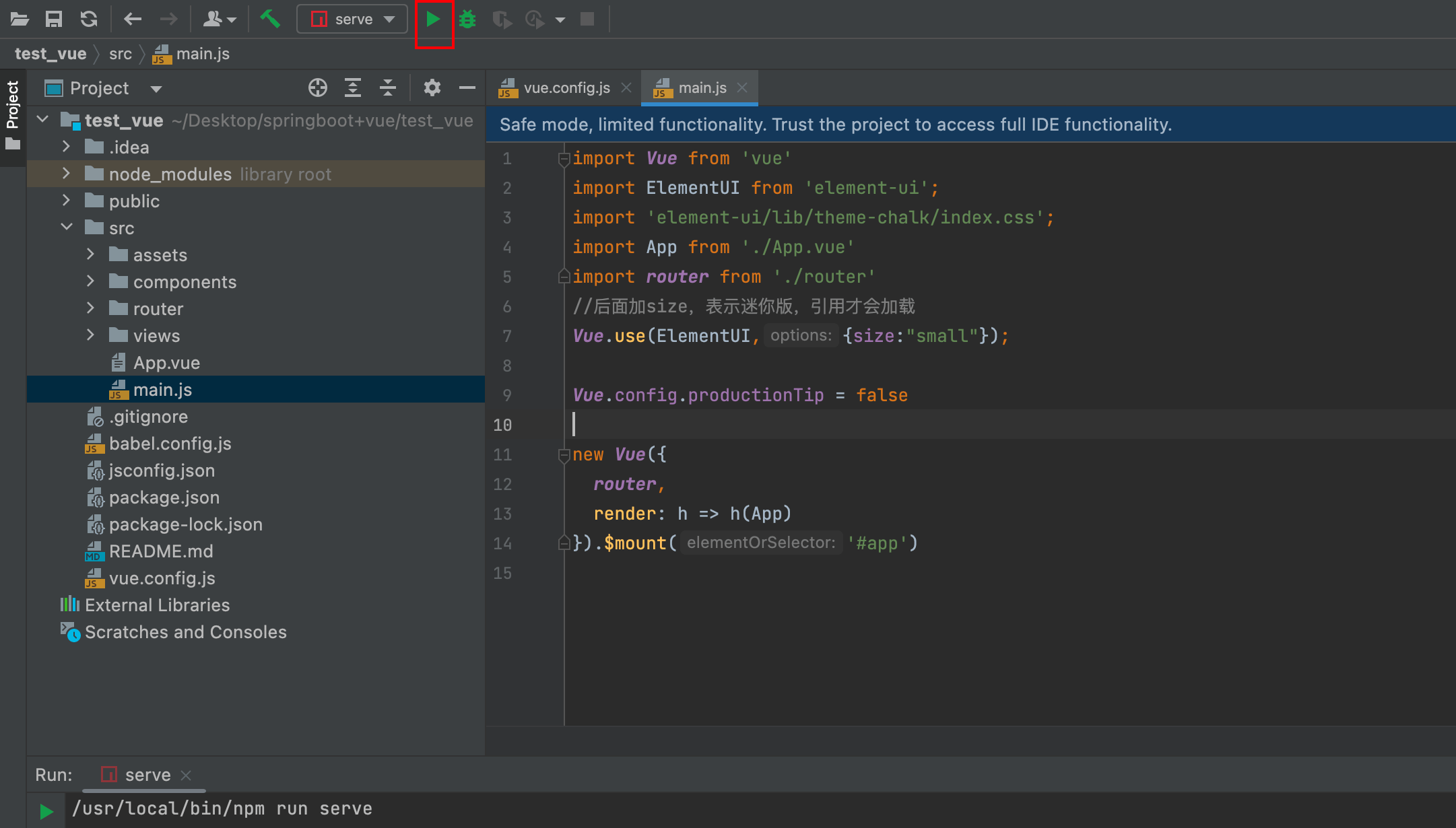This screenshot has height=828, width=1456.
Task: Select jsconfig.json file
Action: 256,471
